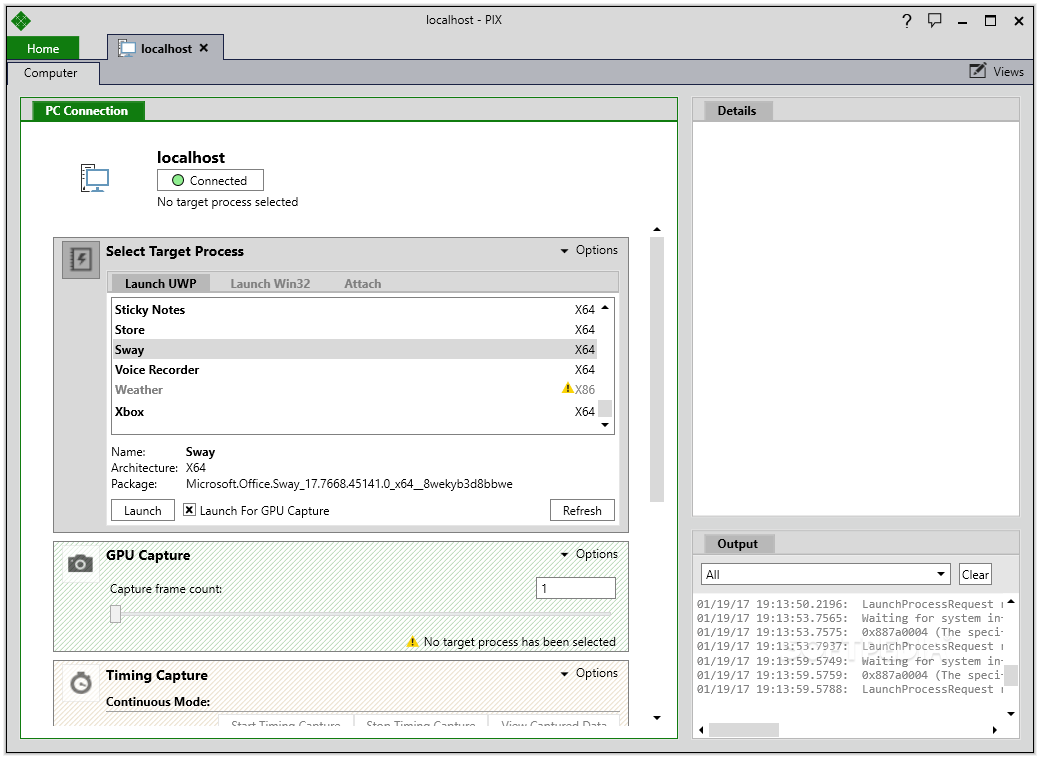Open the Output filter All dropdown
Viewport: 1040px width, 759px height.
tap(826, 575)
